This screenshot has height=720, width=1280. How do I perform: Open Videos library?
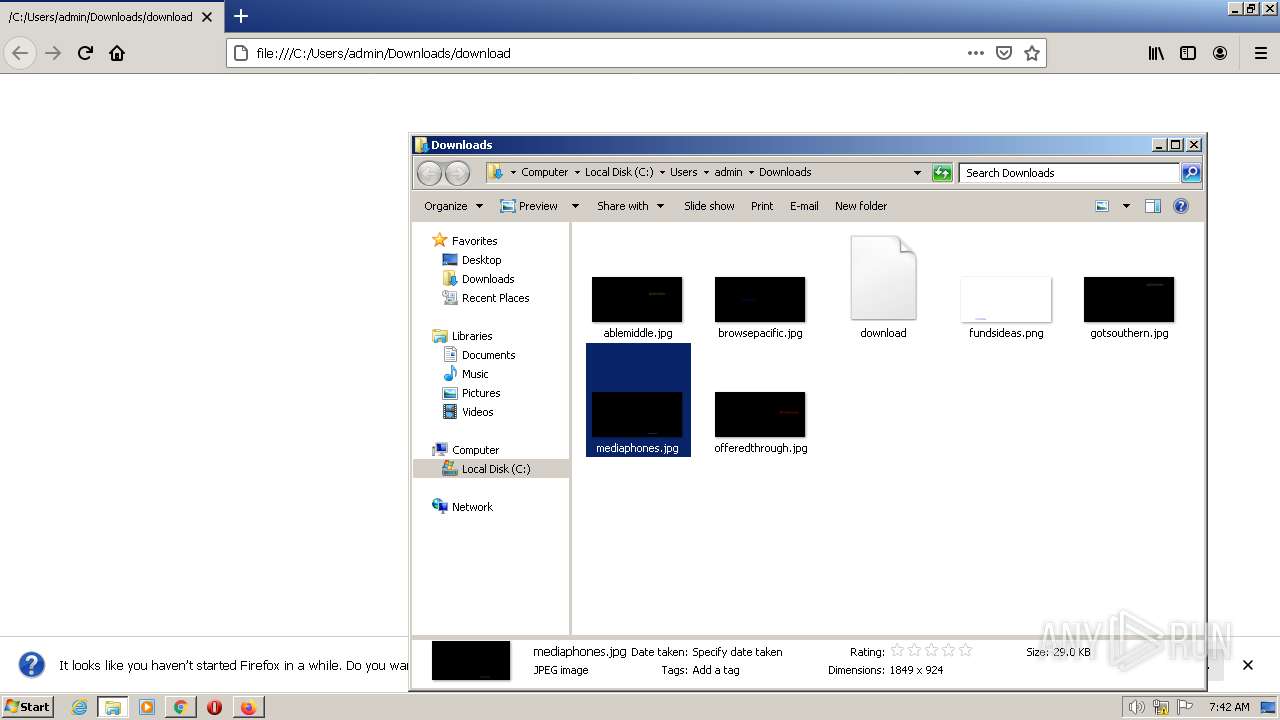[x=477, y=412]
